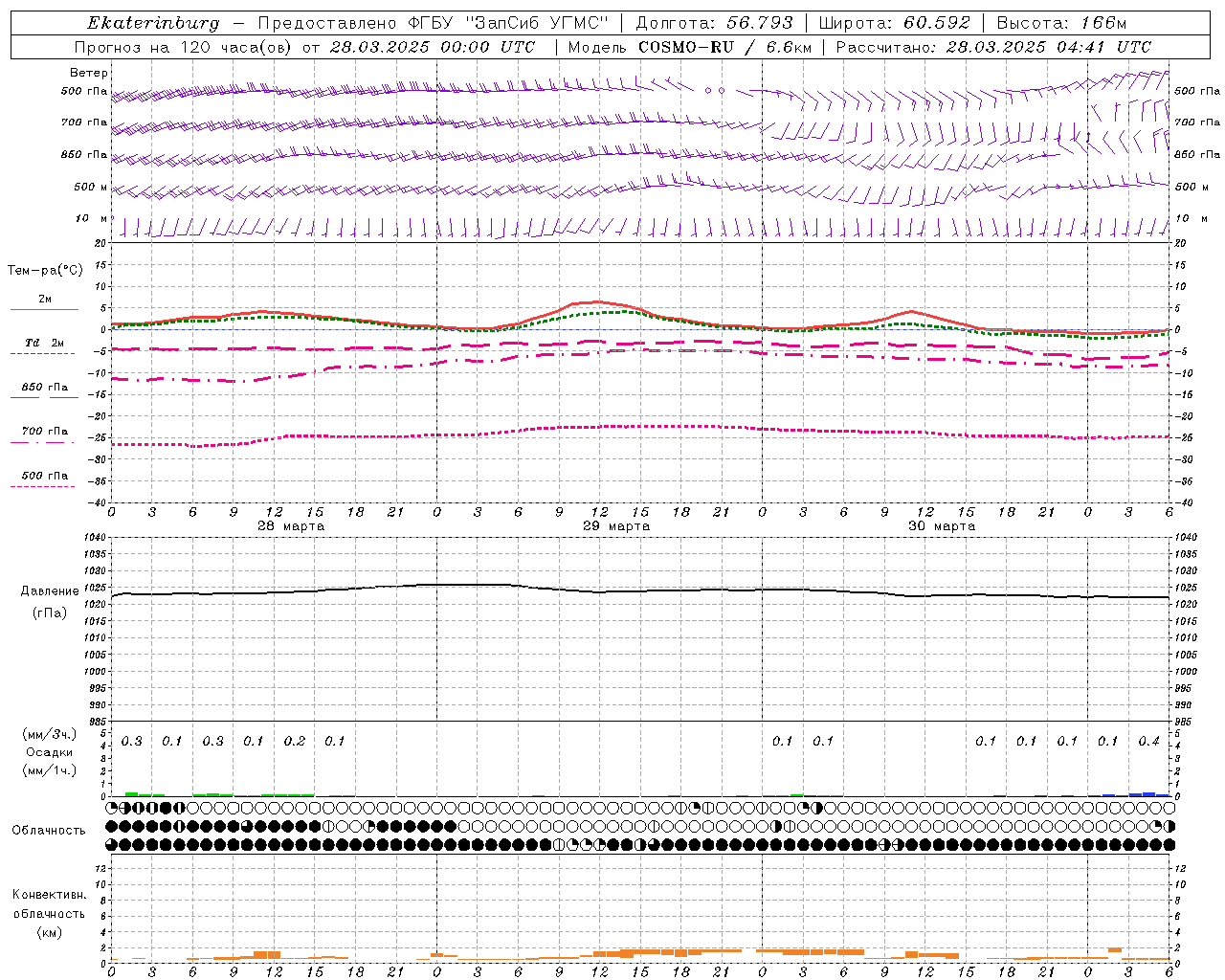This screenshot has width=1225, height=980.
Task: Click the 0.2 precipitation amount value
Action: point(295,742)
